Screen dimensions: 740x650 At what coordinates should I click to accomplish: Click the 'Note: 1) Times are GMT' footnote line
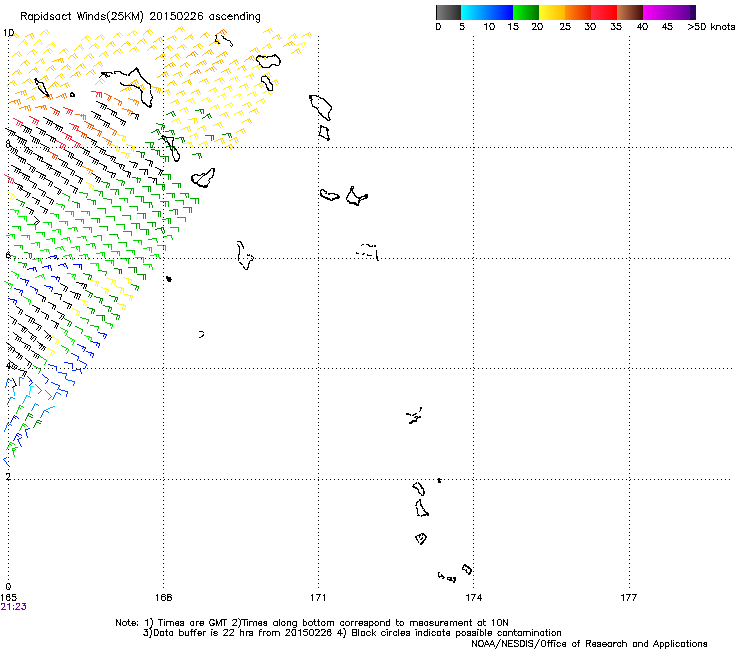312,623
